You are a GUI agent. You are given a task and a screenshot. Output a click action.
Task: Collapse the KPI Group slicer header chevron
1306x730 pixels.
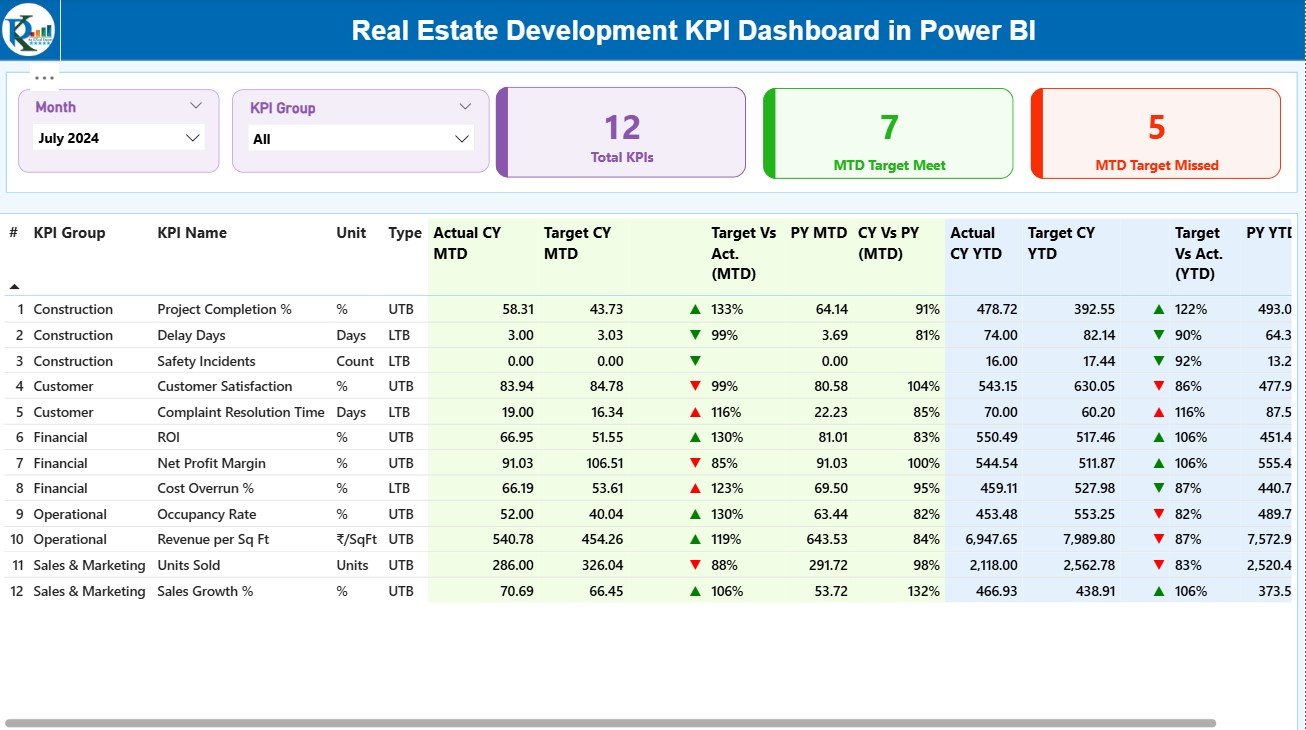click(x=465, y=107)
